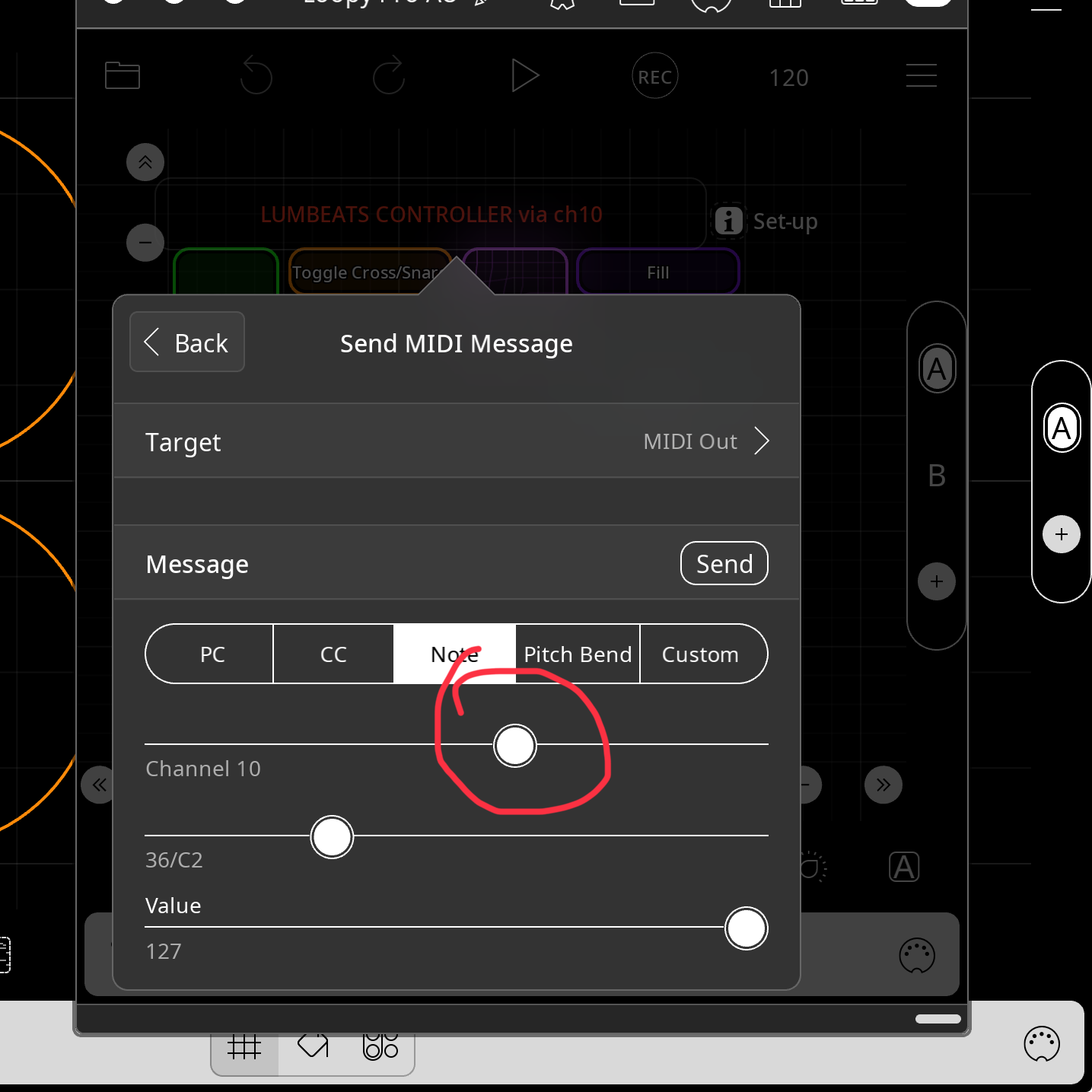1092x1092 pixels.
Task: Click the double left arrow icon
Action: point(99,785)
